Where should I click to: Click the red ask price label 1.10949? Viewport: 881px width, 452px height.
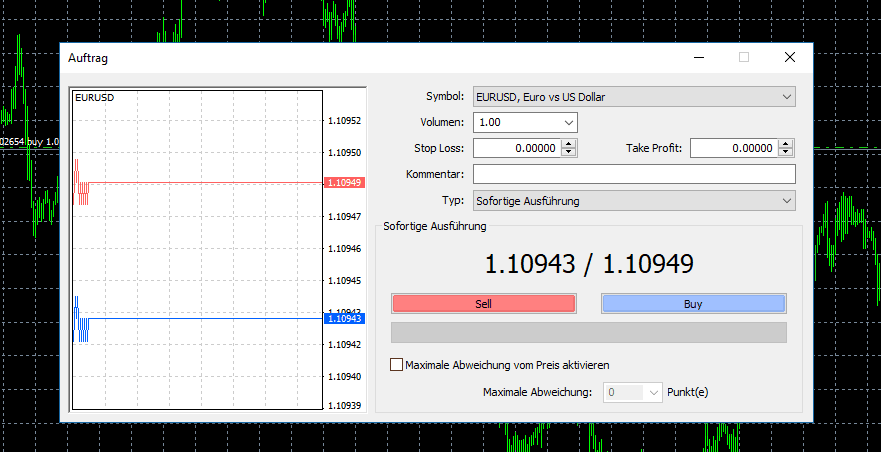[x=344, y=183]
